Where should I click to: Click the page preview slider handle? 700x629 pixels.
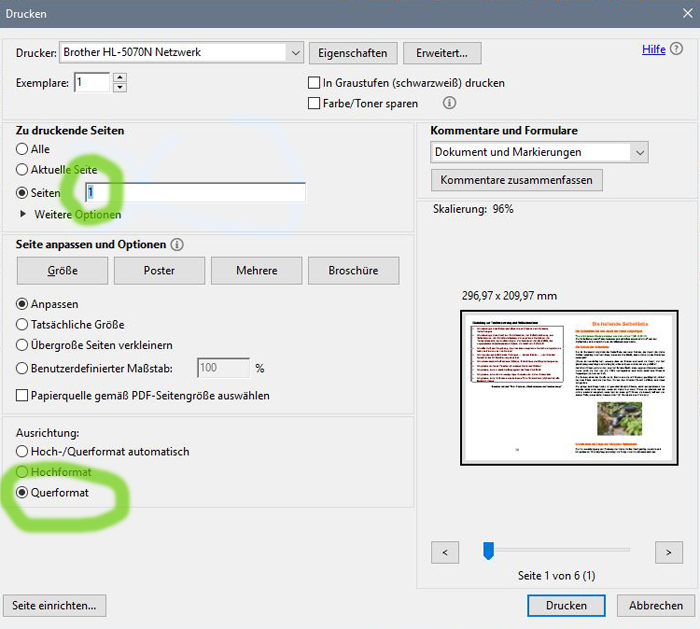pyautogui.click(x=488, y=550)
